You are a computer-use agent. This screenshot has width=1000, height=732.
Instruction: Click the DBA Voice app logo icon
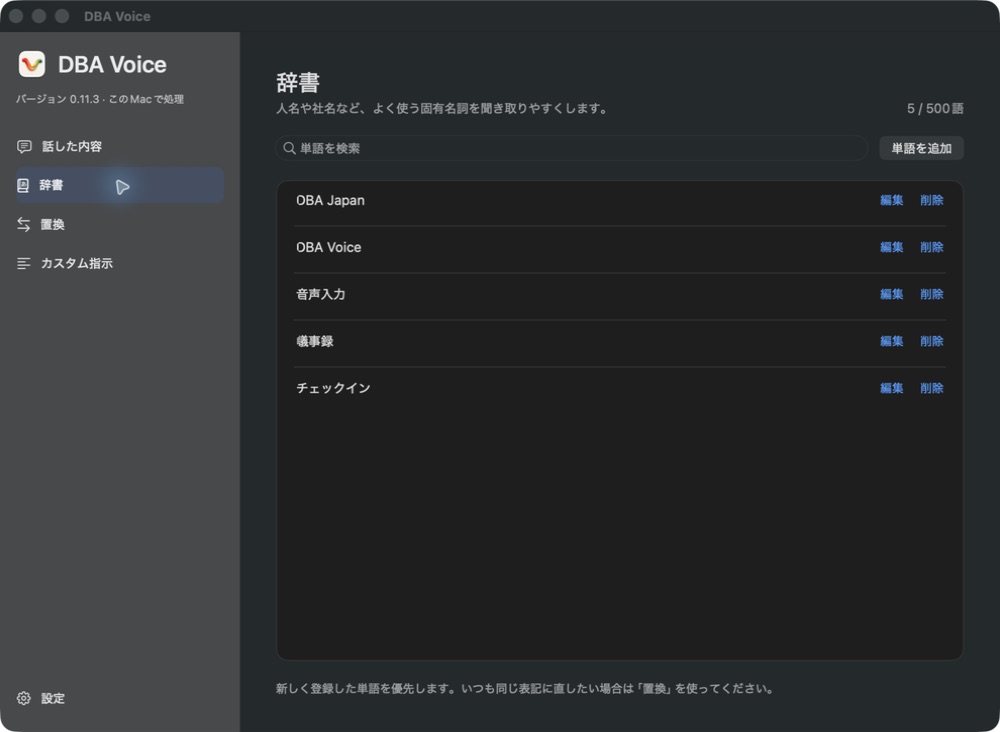(32, 64)
